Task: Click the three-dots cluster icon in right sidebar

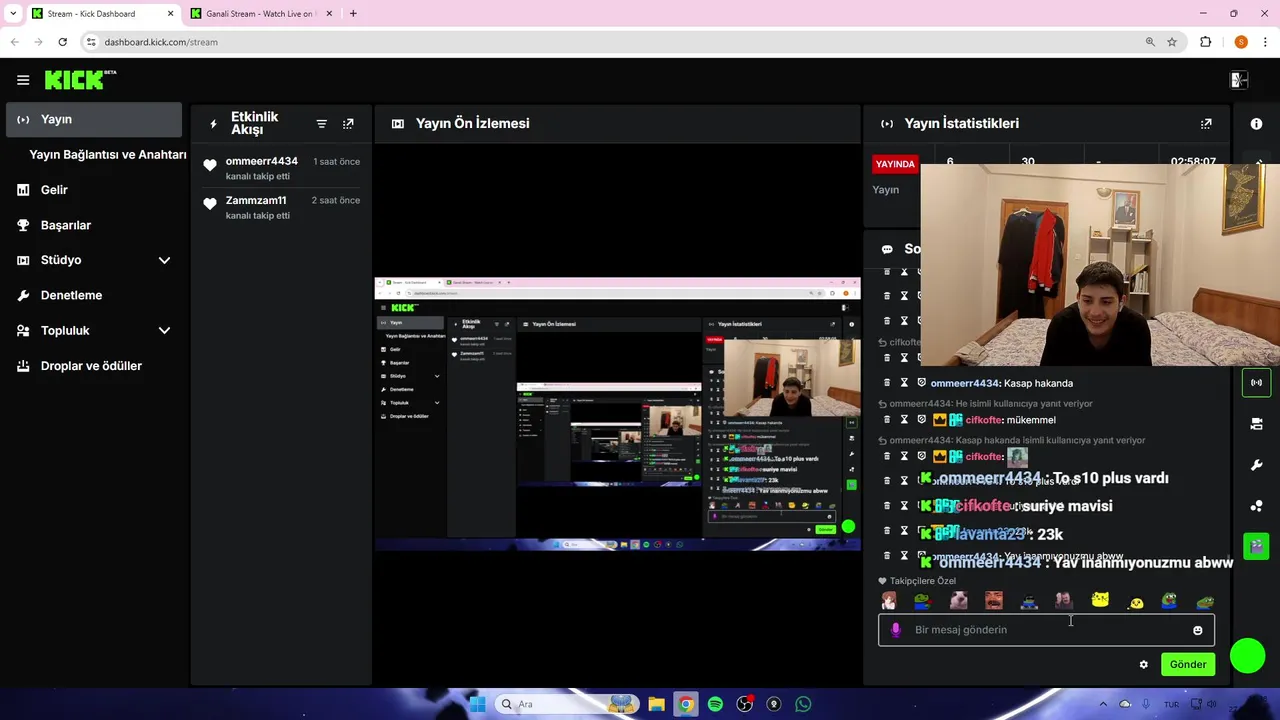Action: [1256, 506]
